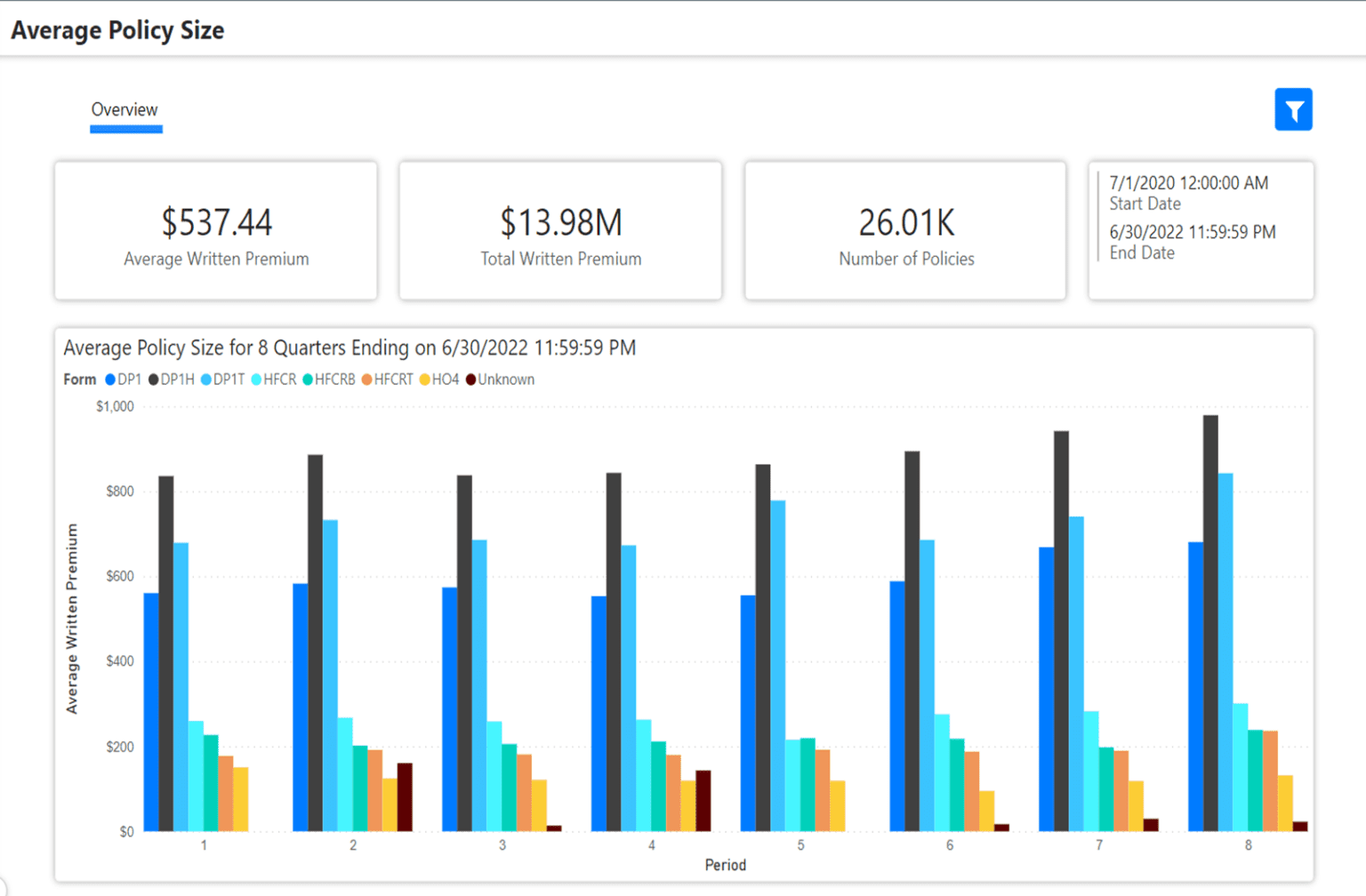Click the Number of Policies card
Image resolution: width=1366 pixels, height=896 pixels.
click(905, 230)
